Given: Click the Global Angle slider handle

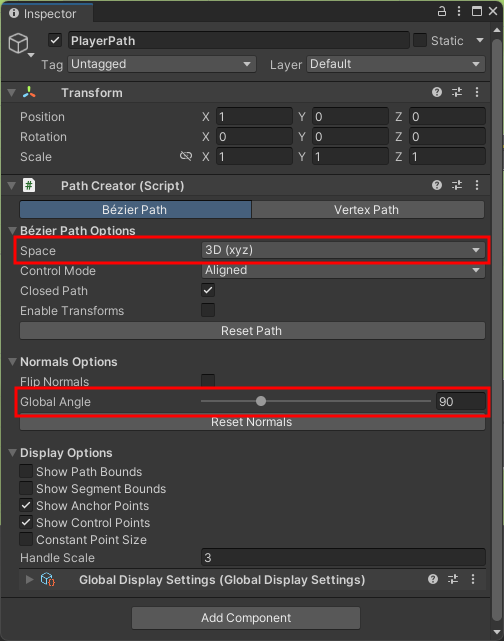Looking at the screenshot, I should click(261, 401).
